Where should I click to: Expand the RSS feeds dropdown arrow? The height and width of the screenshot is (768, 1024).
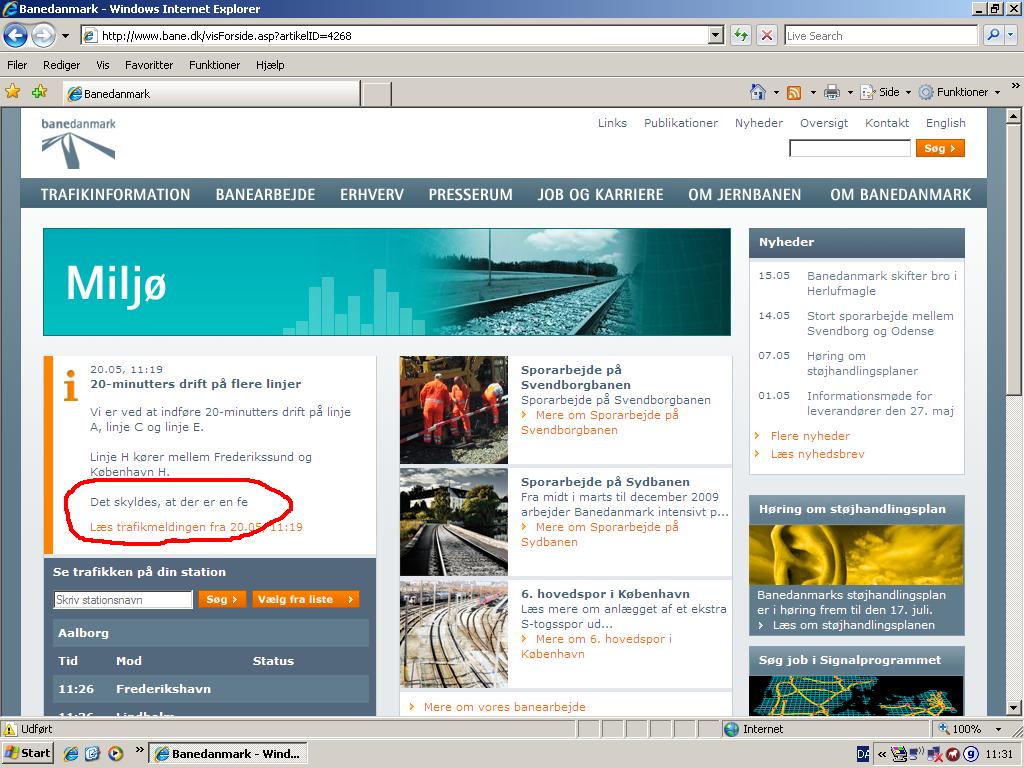pos(813,92)
